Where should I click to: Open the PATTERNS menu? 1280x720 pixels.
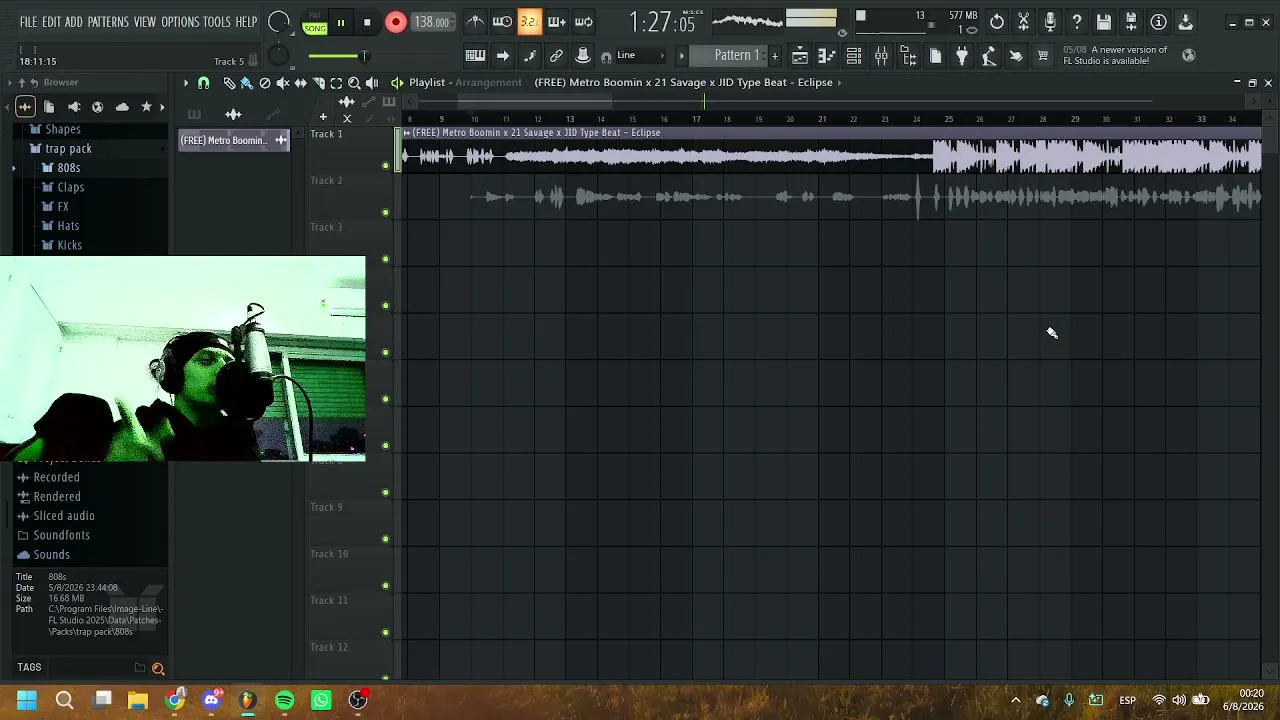(x=108, y=22)
